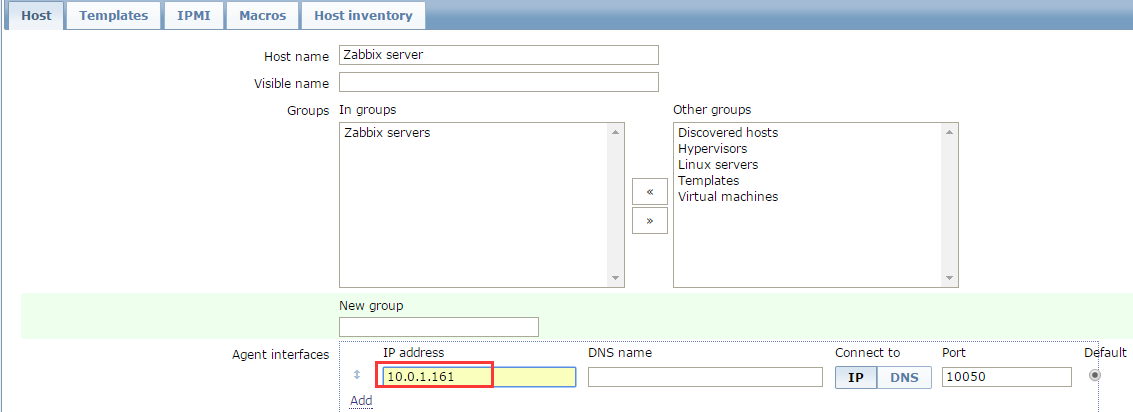The image size is (1133, 412).
Task: Select Hypervisors in Other groups
Action: point(712,149)
